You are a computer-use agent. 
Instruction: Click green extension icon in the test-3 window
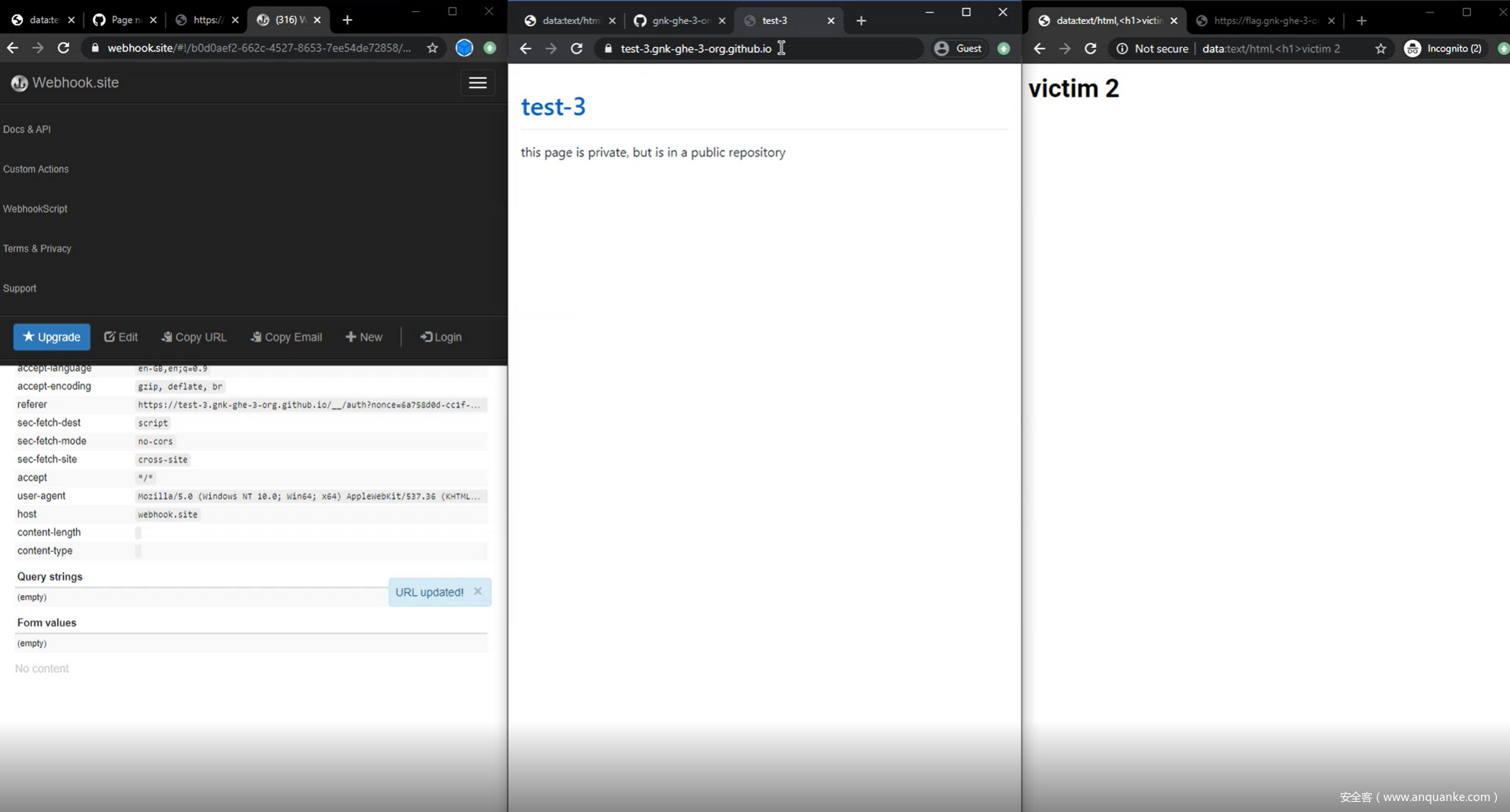(1004, 49)
